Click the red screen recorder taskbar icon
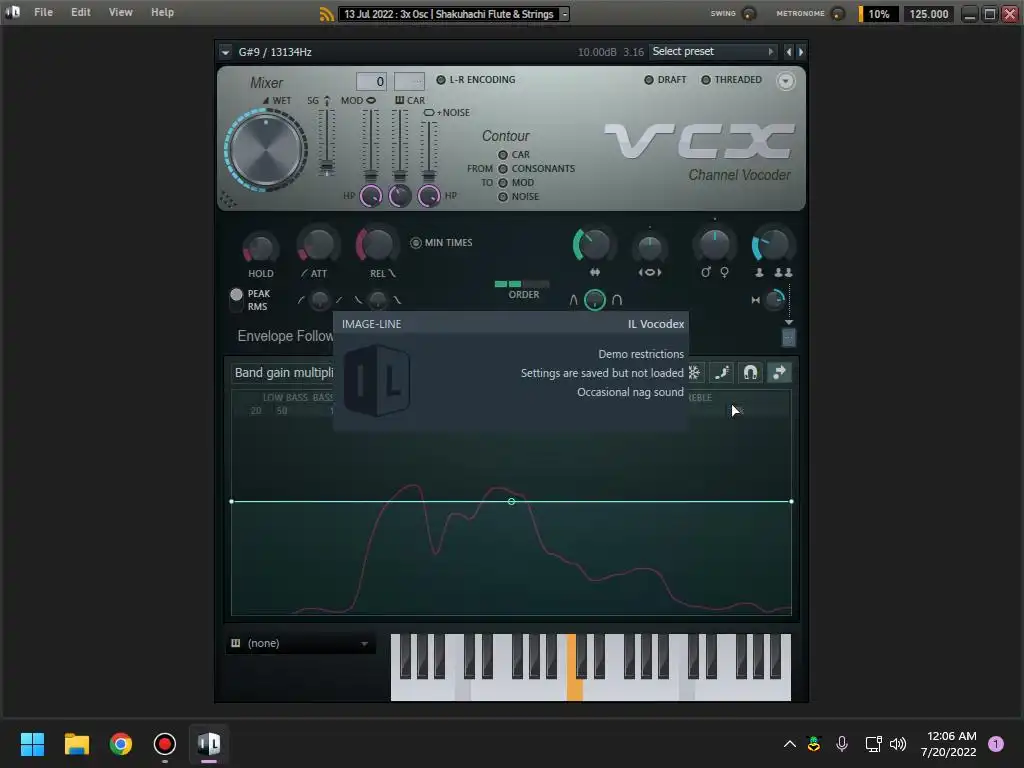The image size is (1024, 768). [x=165, y=744]
